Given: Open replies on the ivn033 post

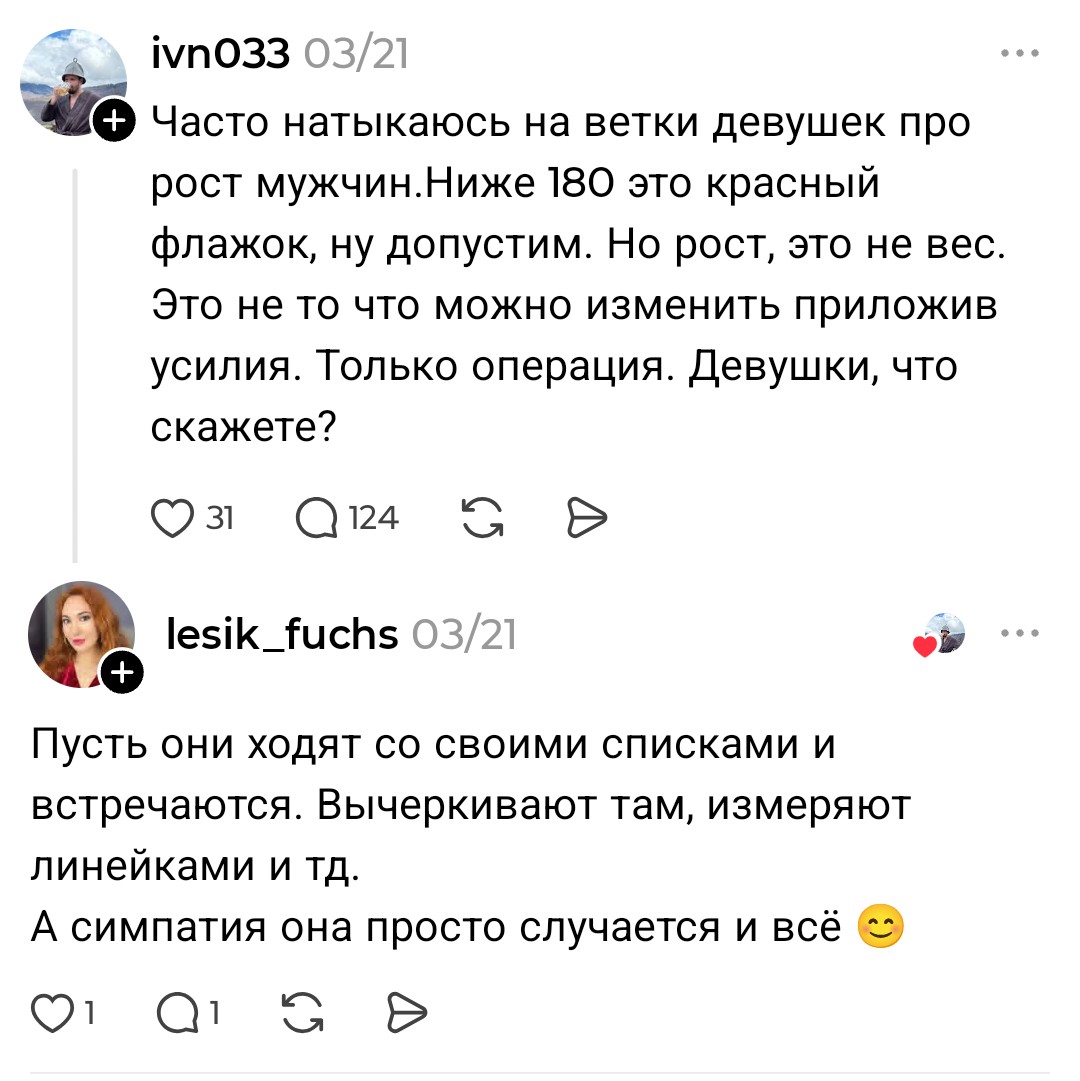Looking at the screenshot, I should pyautogui.click(x=316, y=517).
